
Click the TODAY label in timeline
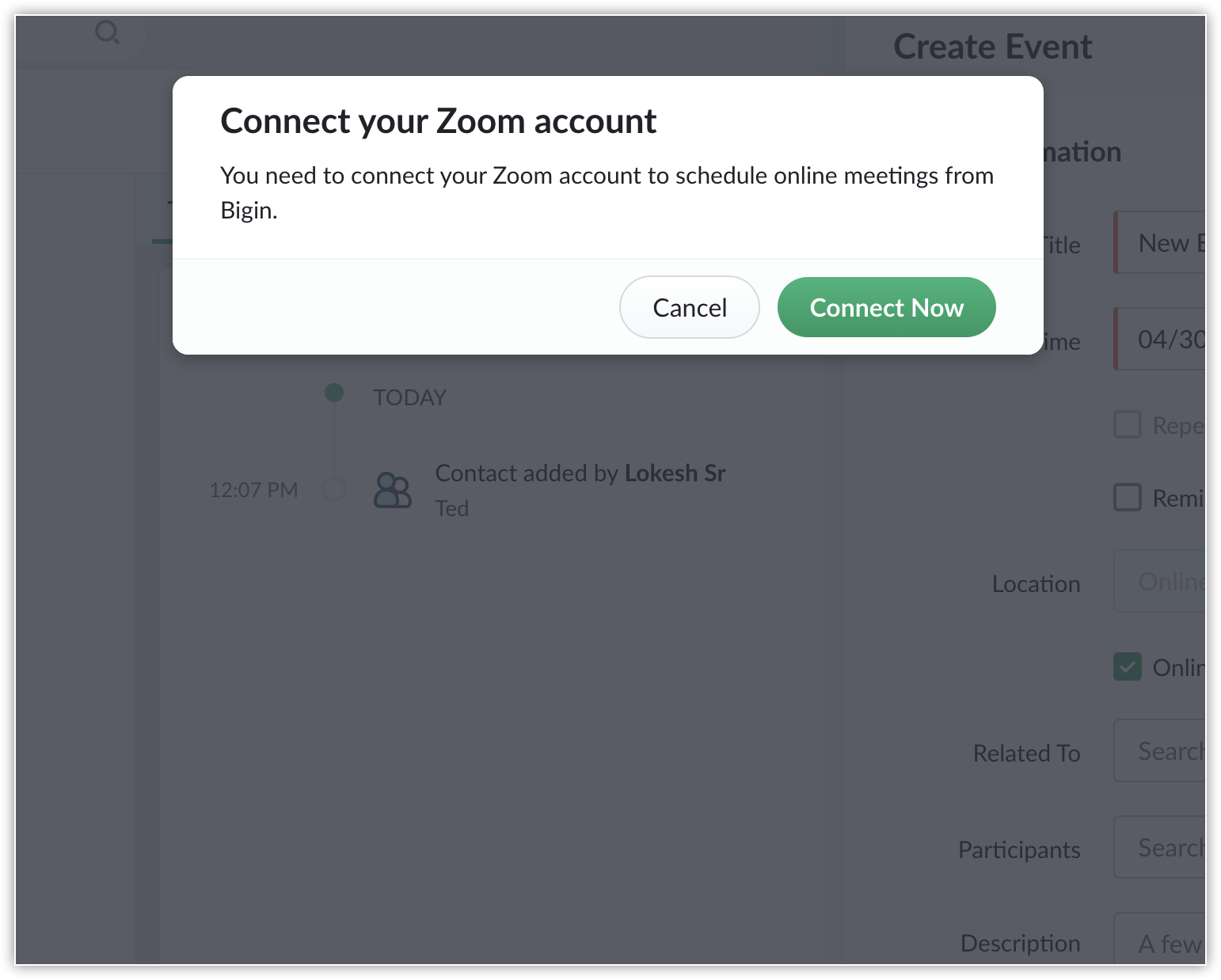click(409, 397)
